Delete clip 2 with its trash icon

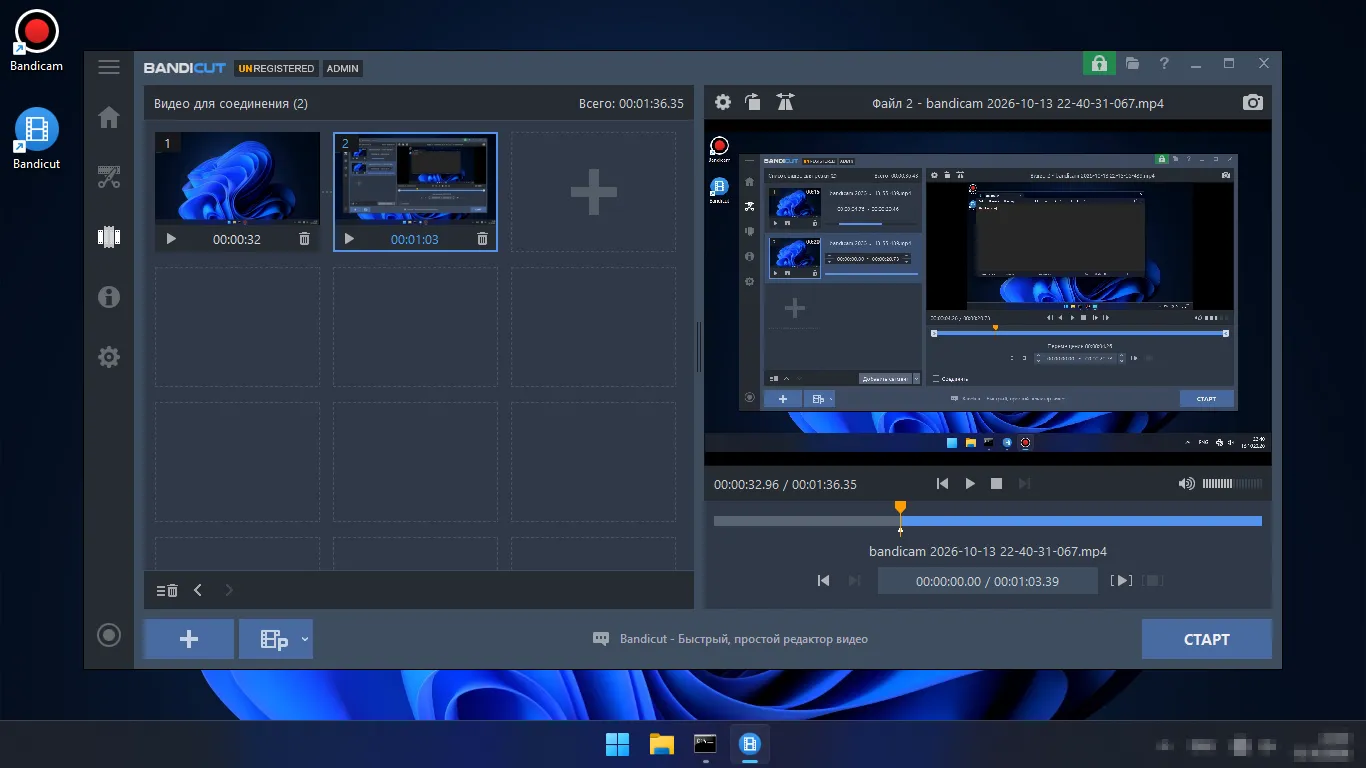click(x=482, y=239)
